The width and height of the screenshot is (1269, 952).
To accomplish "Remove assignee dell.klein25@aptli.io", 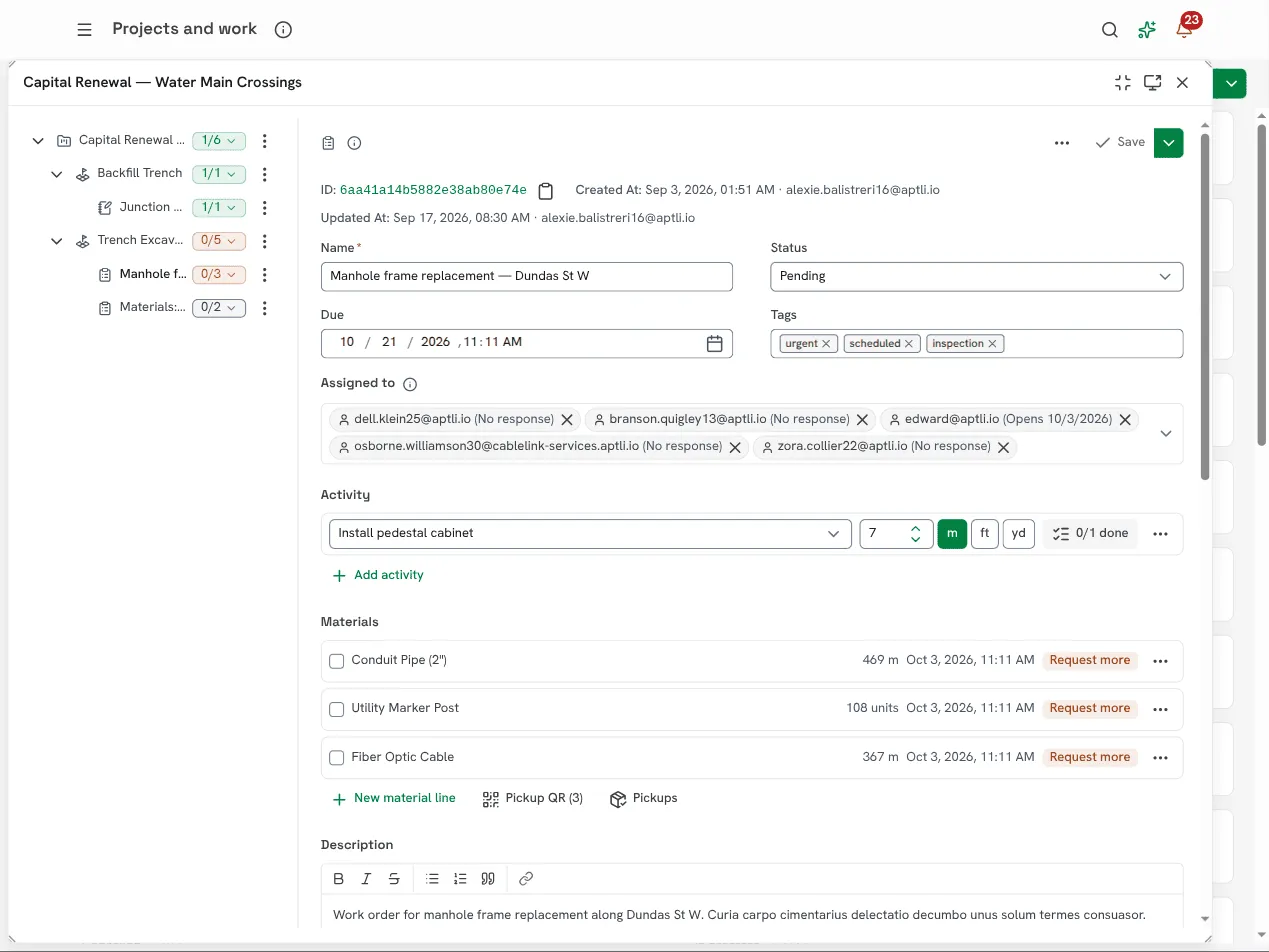I will 567,420.
